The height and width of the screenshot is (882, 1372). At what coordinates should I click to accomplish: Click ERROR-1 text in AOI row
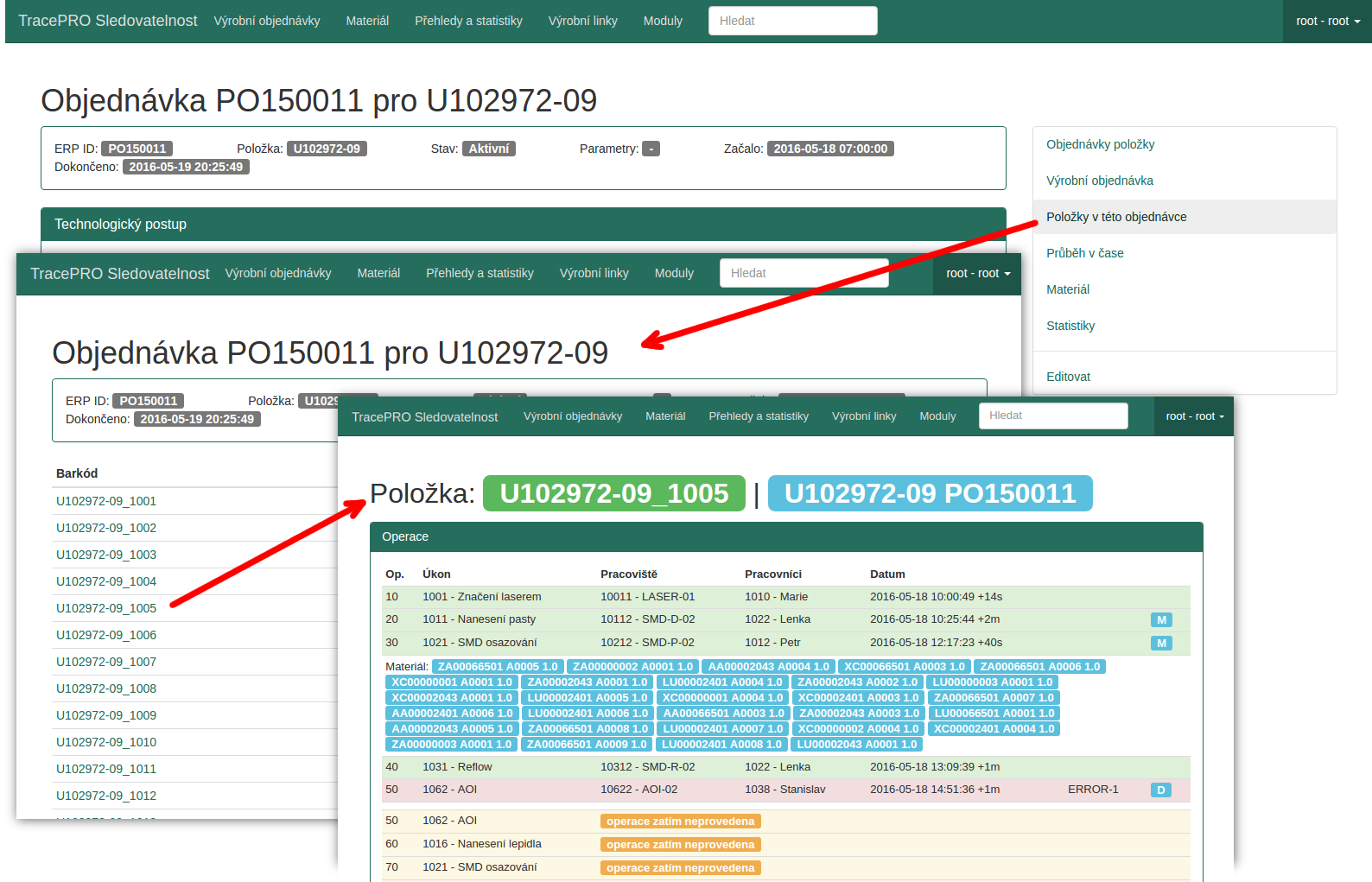click(x=1093, y=790)
